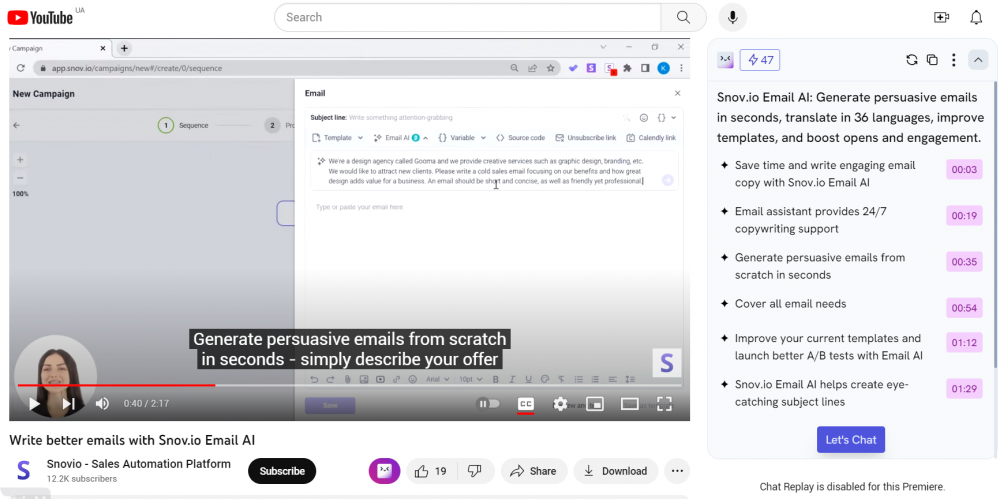This screenshot has width=1000, height=499.
Task: Open the YouTube home logo
Action: (40, 17)
